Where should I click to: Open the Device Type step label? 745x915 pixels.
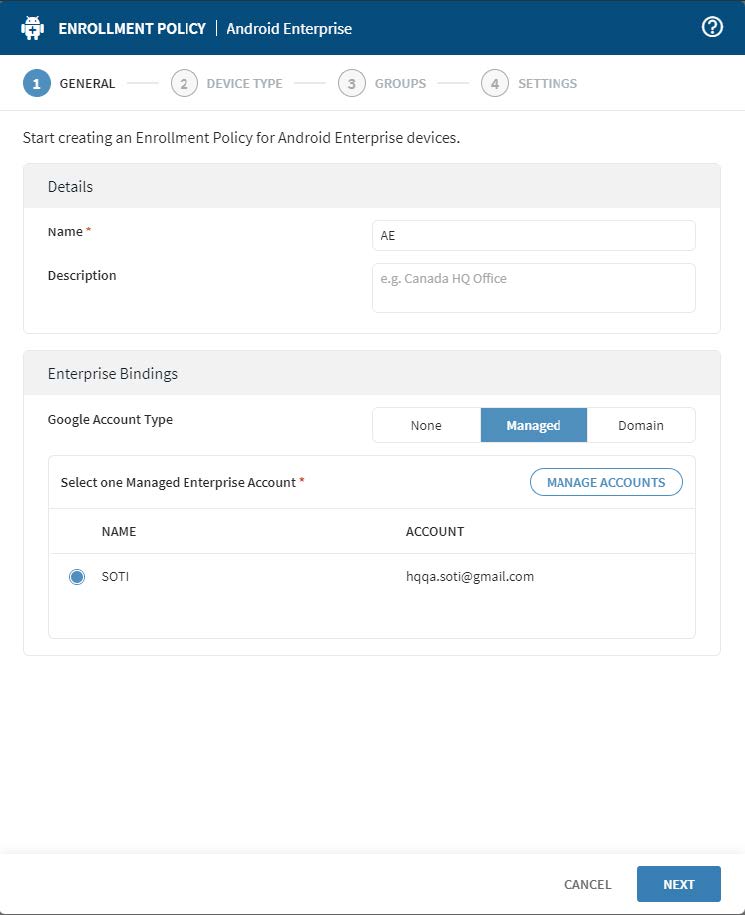[244, 84]
